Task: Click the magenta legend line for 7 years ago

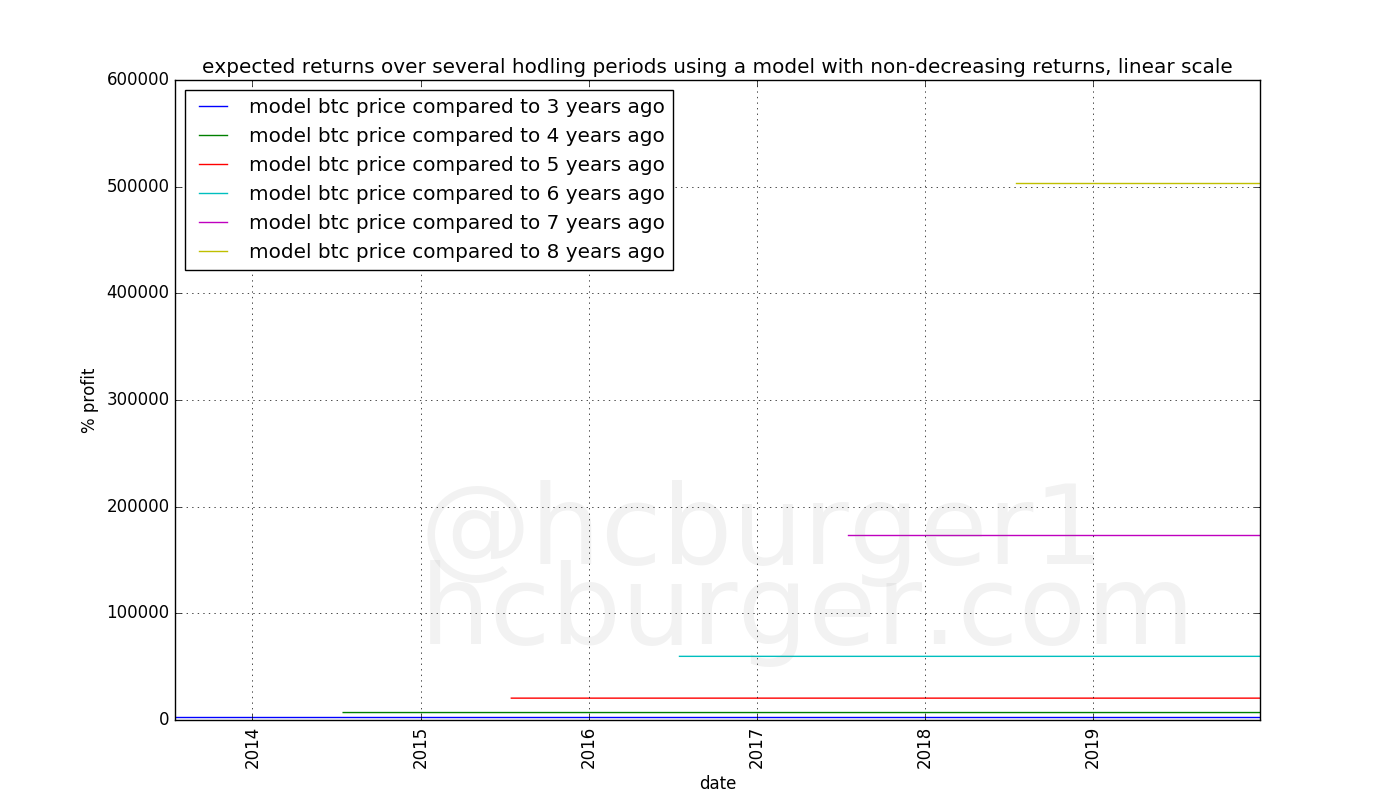Action: 213,223
